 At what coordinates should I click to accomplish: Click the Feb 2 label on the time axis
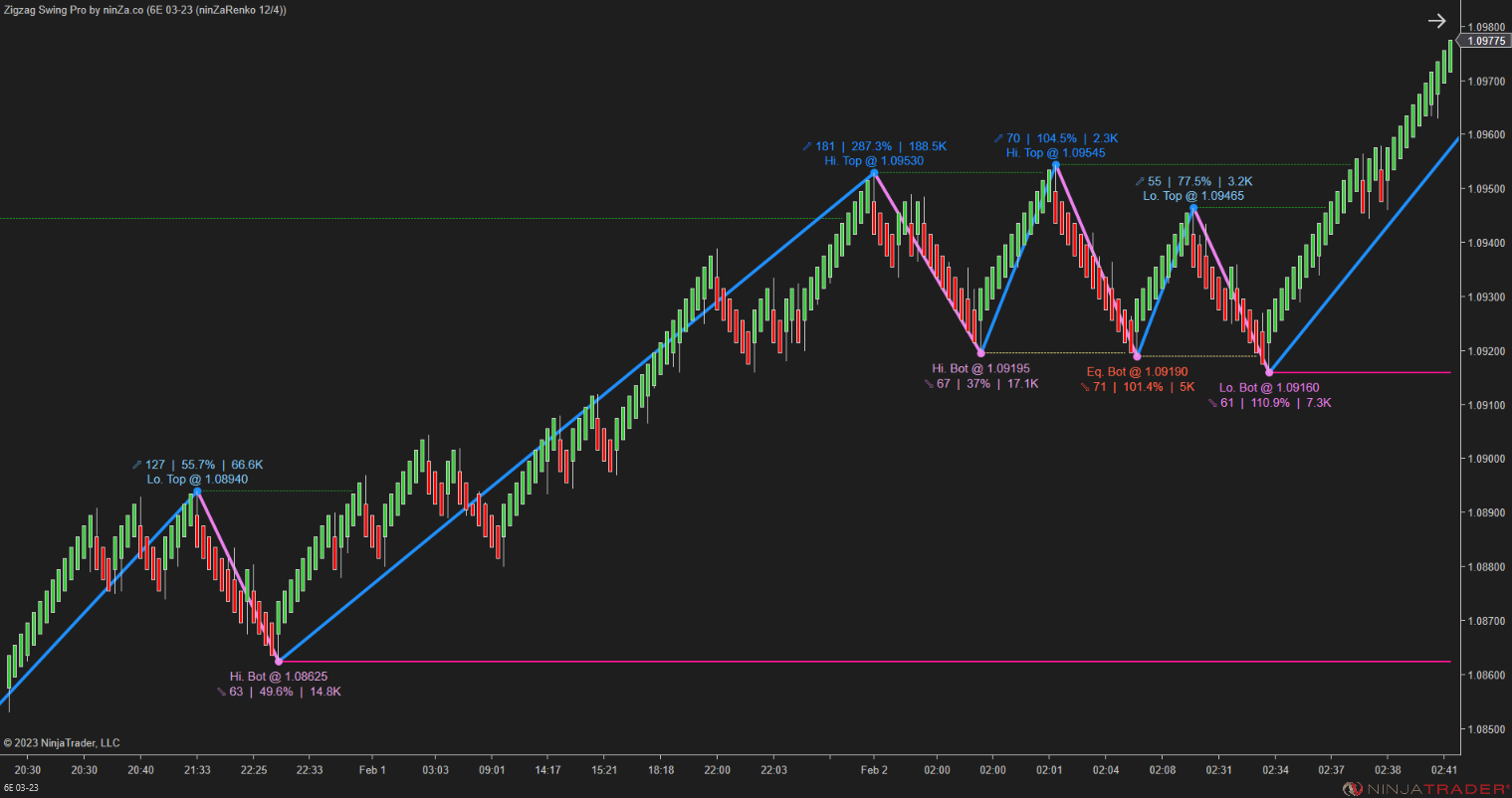(873, 769)
